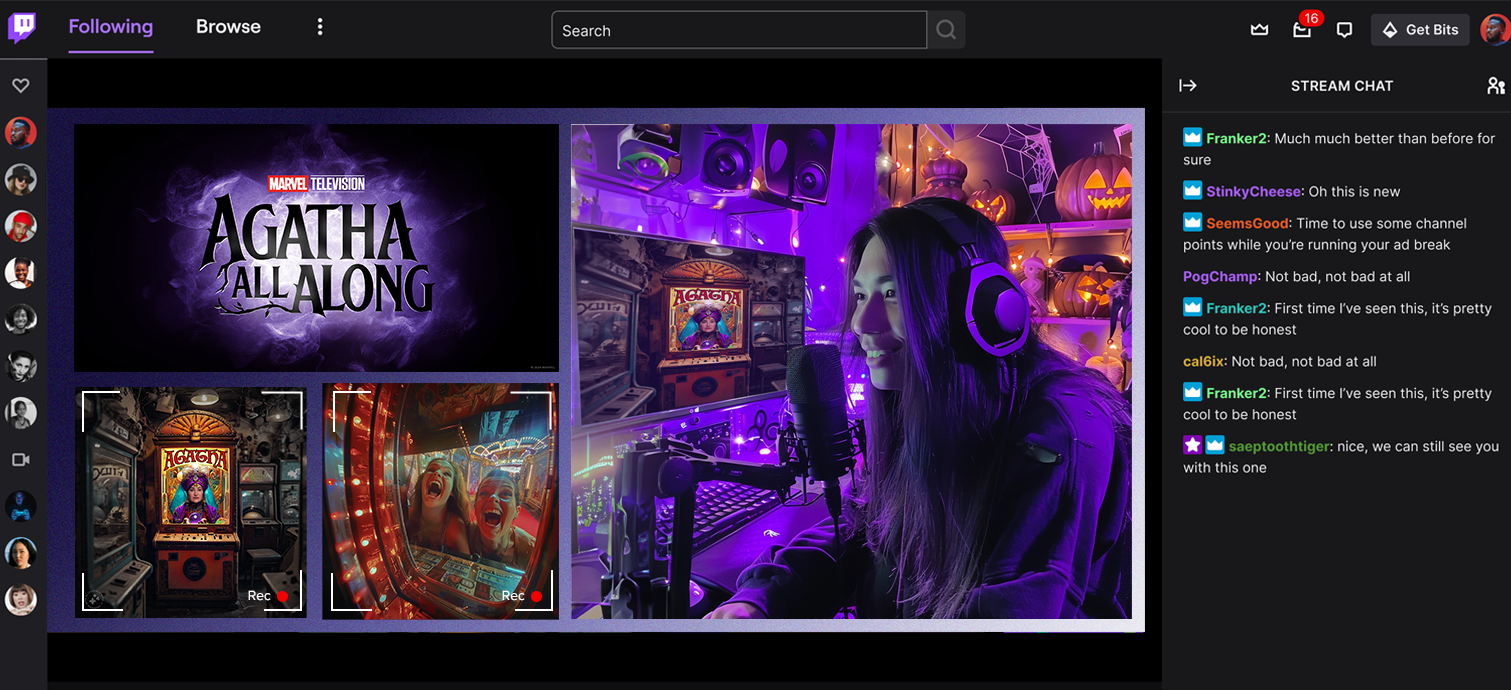
Task: Open sidebar channel with bearded man on red
Action: pyautogui.click(x=21, y=132)
